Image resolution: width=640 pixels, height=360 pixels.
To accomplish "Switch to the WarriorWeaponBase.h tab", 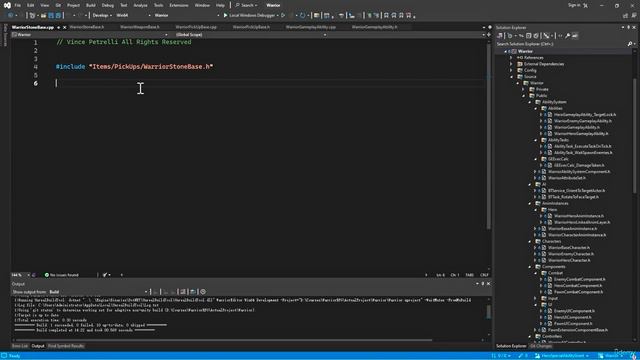I will coord(140,27).
